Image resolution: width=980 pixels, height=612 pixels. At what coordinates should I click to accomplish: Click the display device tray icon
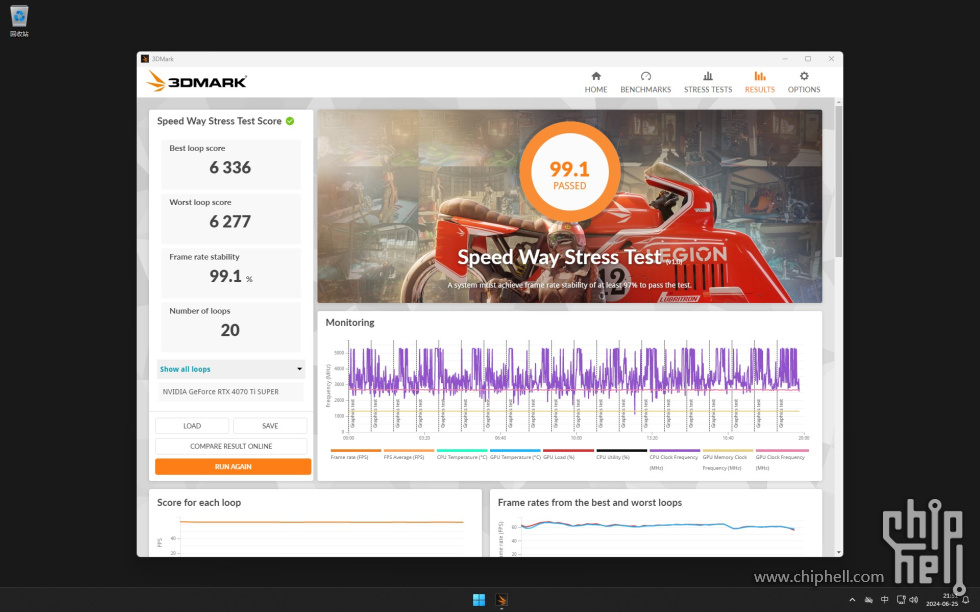pos(901,600)
